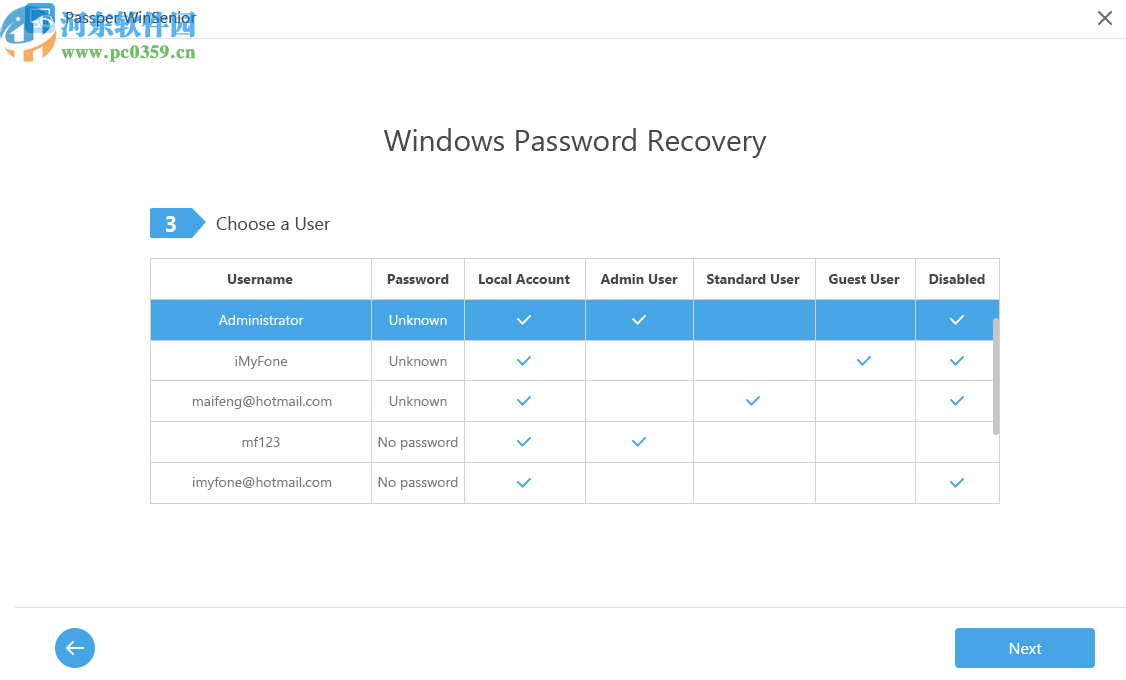1126x680 pixels.
Task: Click the iMyFone Local Account checkmark
Action: [x=523, y=361]
